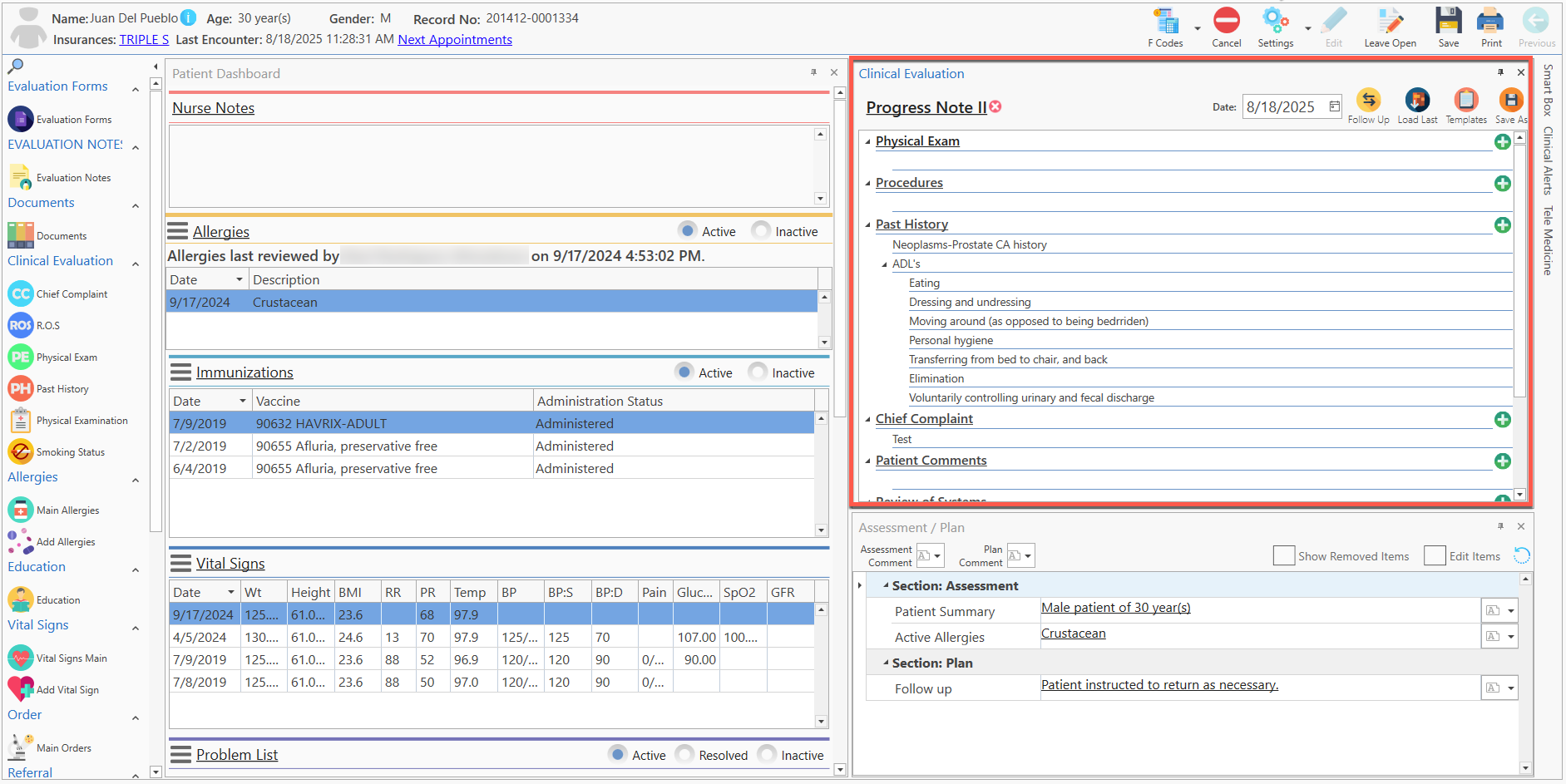This screenshot has height=784, width=1566.
Task: Add item to Physical Exam section
Action: pyautogui.click(x=1502, y=142)
